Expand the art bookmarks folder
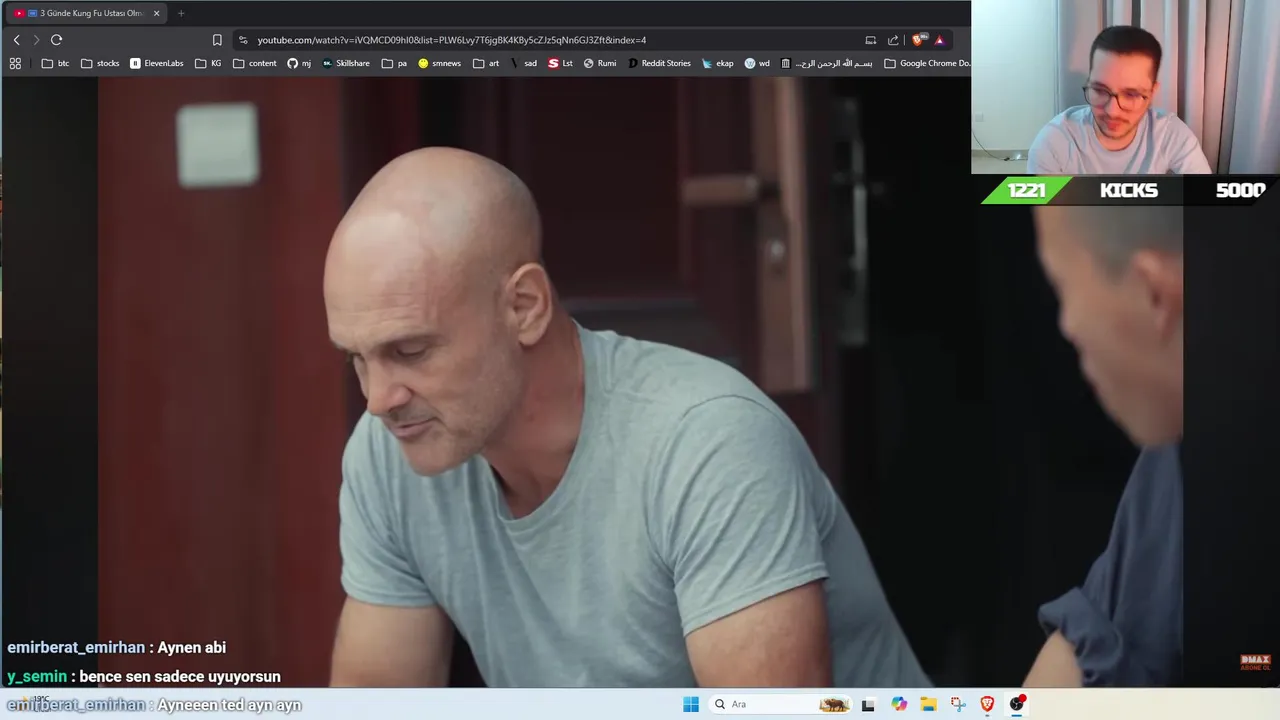Viewport: 1280px width, 720px height. 486,63
